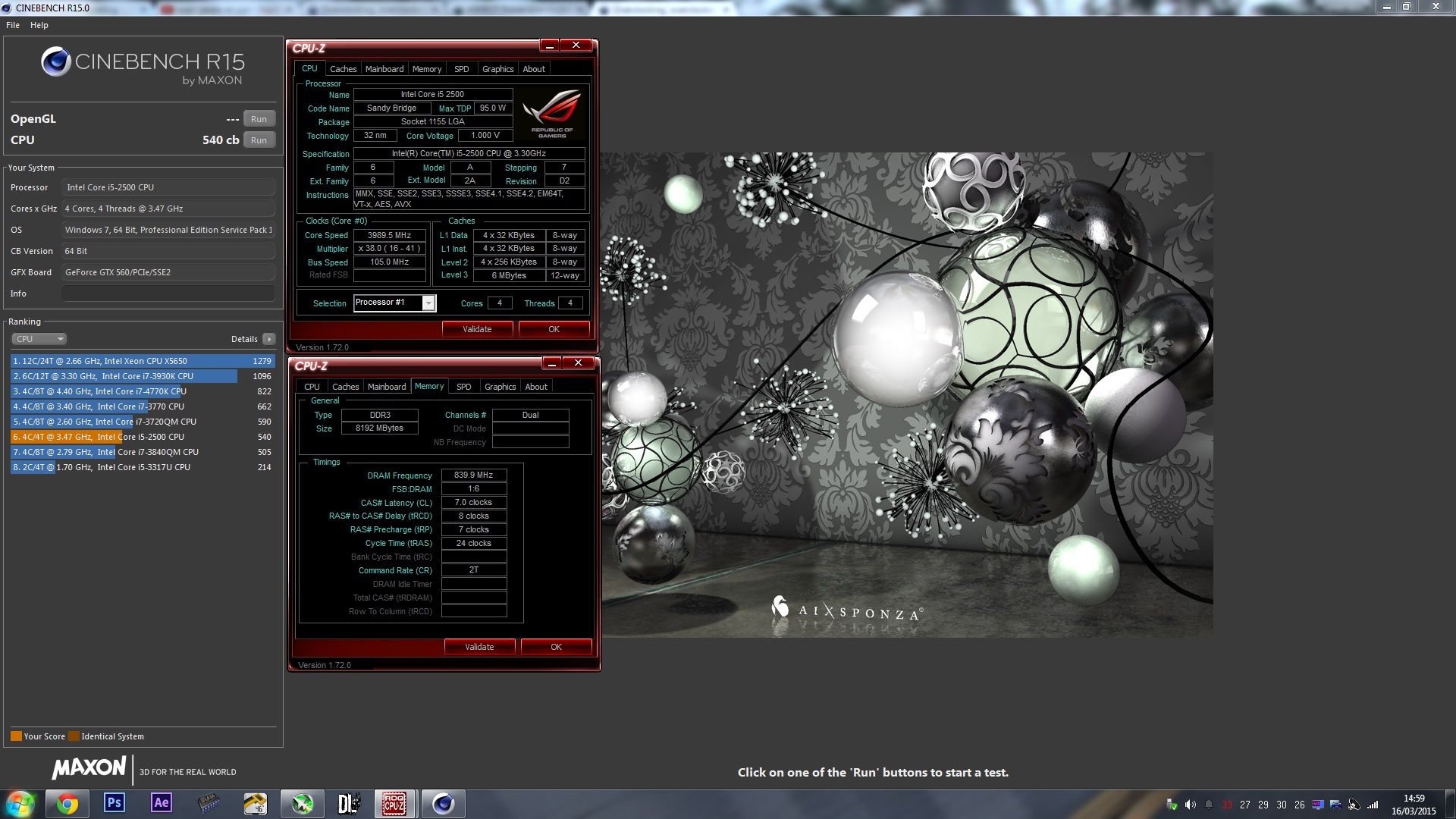
Task: Open the clock showing 14:59
Action: (x=1414, y=805)
